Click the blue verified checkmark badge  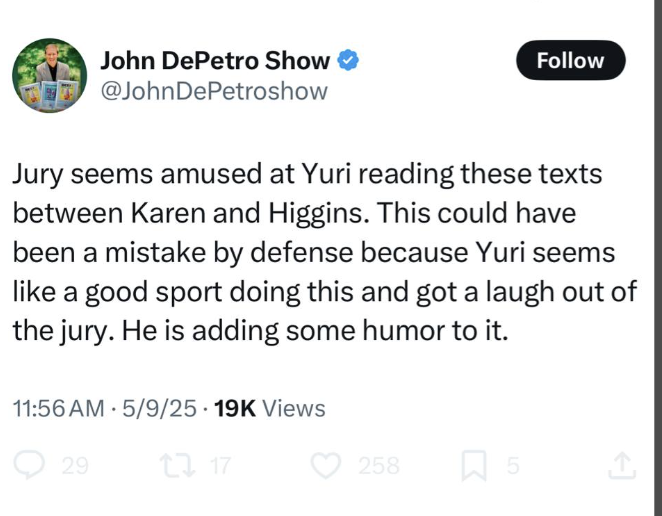(347, 61)
